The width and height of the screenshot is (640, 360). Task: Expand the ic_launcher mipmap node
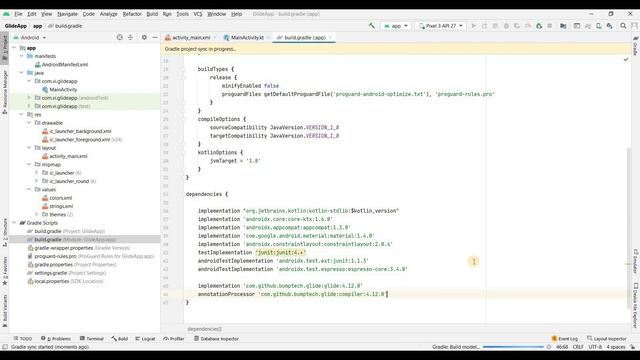36,173
